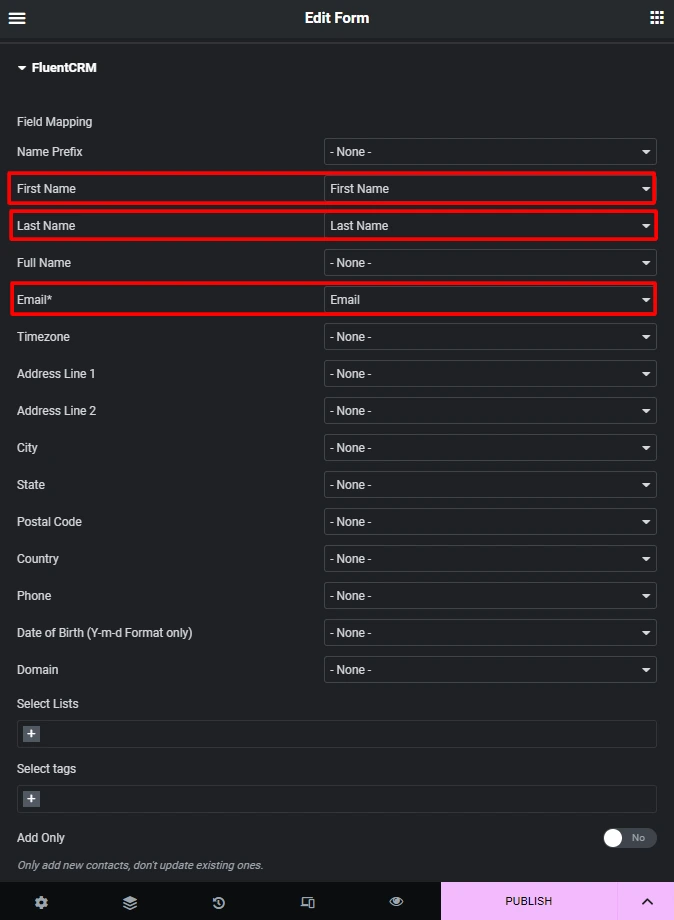Open the Timezone dropdown
Viewport: 674px width, 920px height.
pyautogui.click(x=490, y=337)
